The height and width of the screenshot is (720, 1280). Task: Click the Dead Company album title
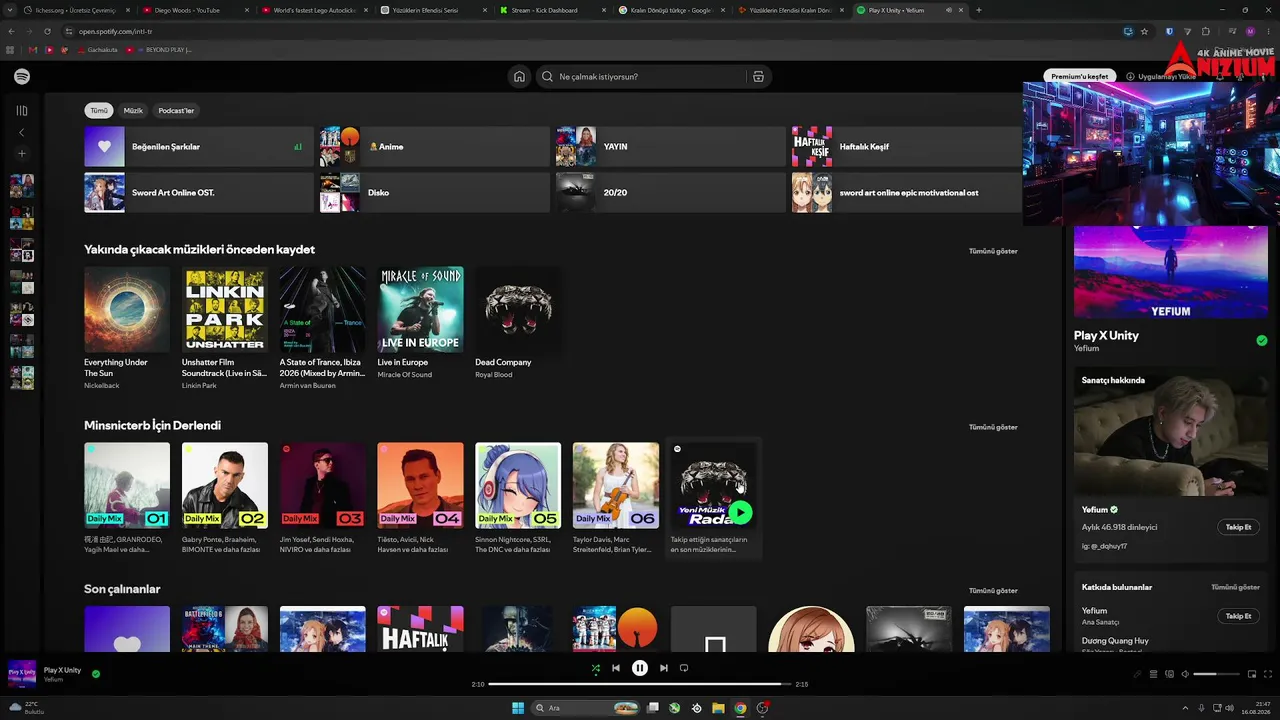(503, 363)
